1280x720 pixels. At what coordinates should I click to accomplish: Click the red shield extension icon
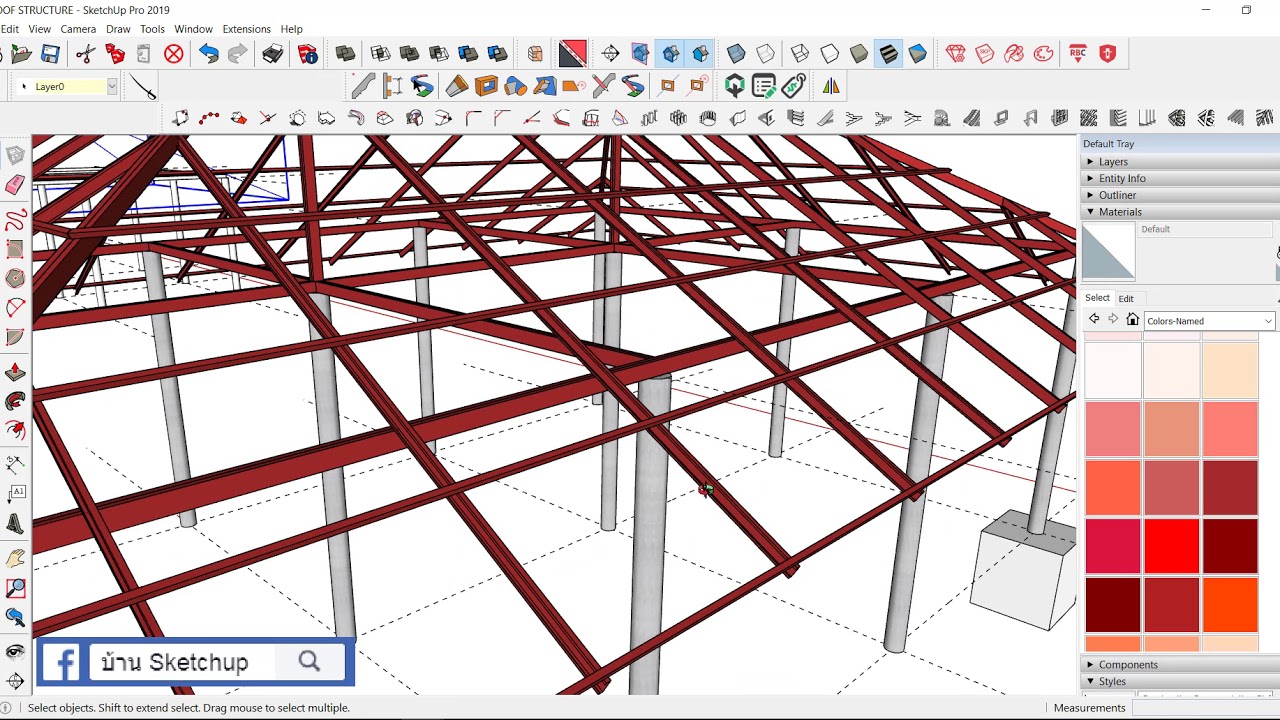click(x=1107, y=54)
